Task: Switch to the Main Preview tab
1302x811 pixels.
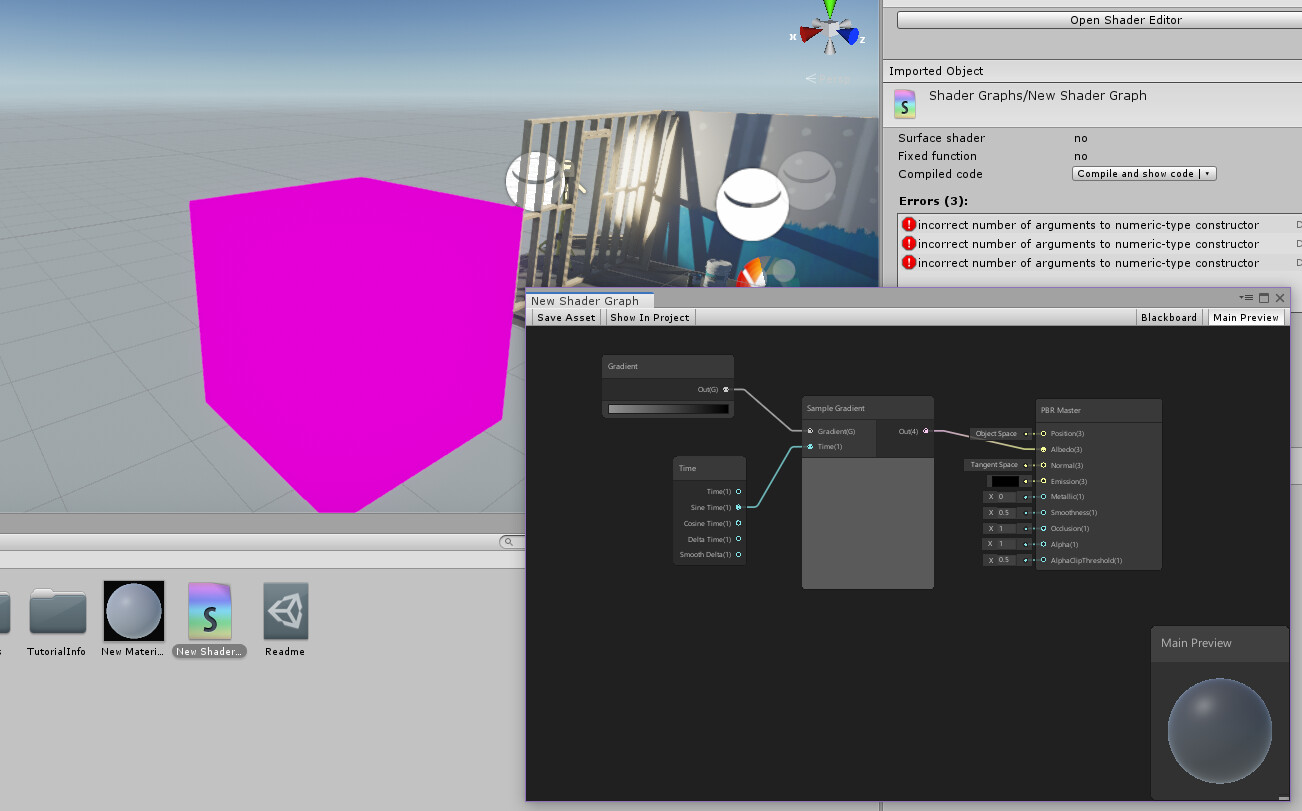Action: [1245, 317]
